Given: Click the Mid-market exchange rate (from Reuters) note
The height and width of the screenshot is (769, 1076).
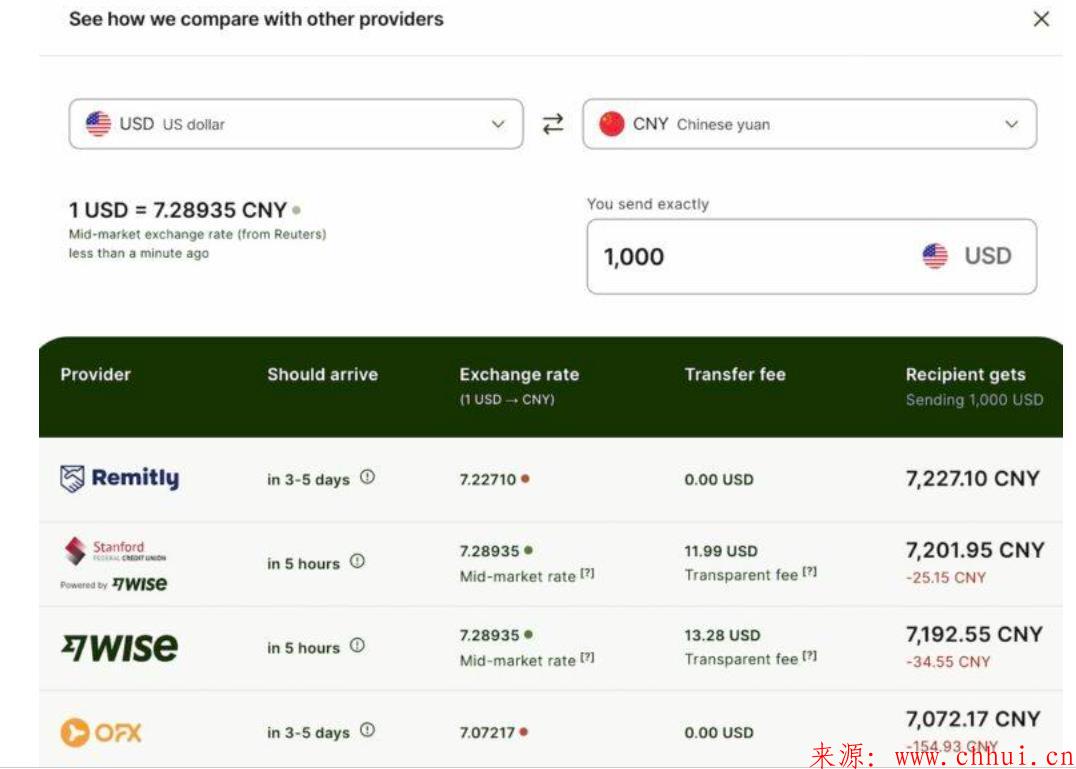Looking at the screenshot, I should [x=198, y=234].
